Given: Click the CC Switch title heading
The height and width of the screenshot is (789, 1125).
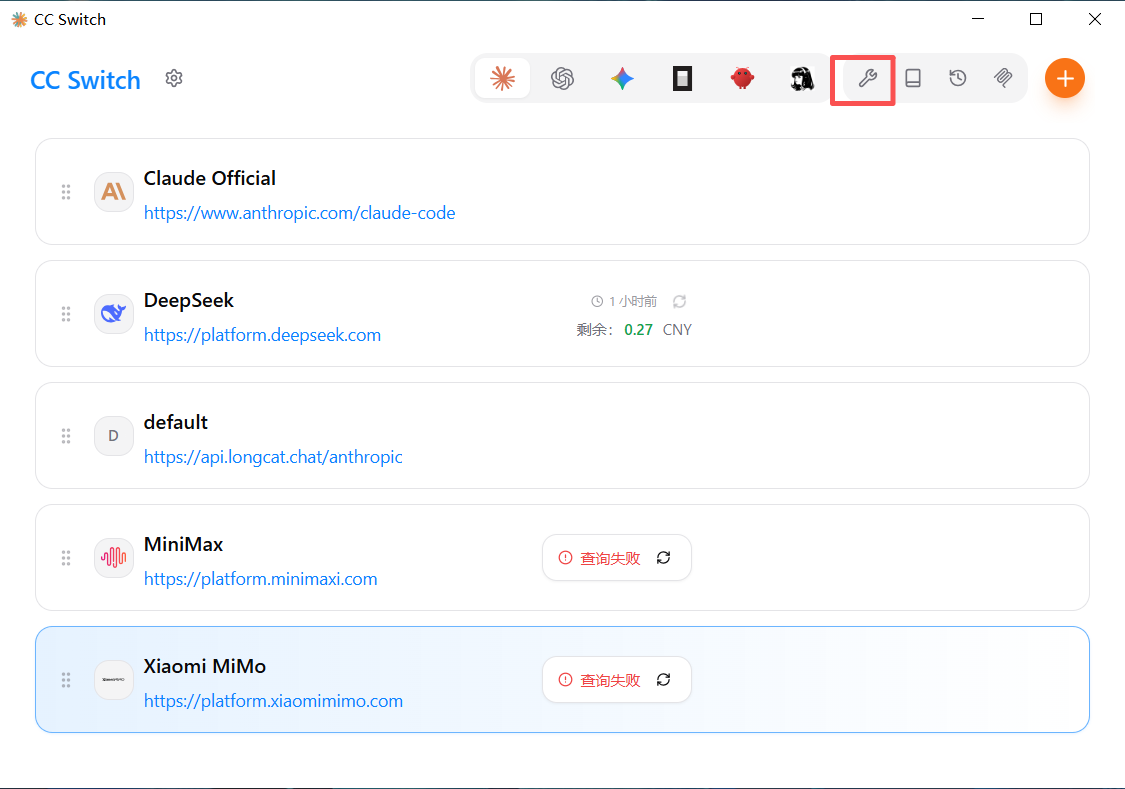Looking at the screenshot, I should (85, 80).
